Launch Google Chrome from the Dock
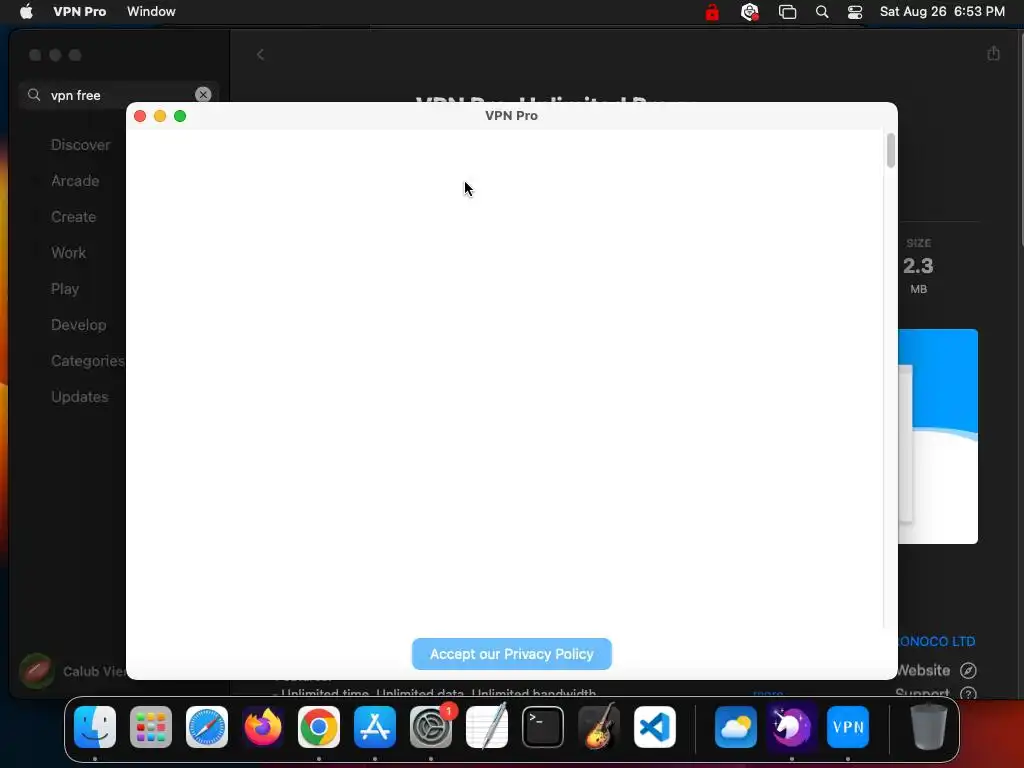 319,727
